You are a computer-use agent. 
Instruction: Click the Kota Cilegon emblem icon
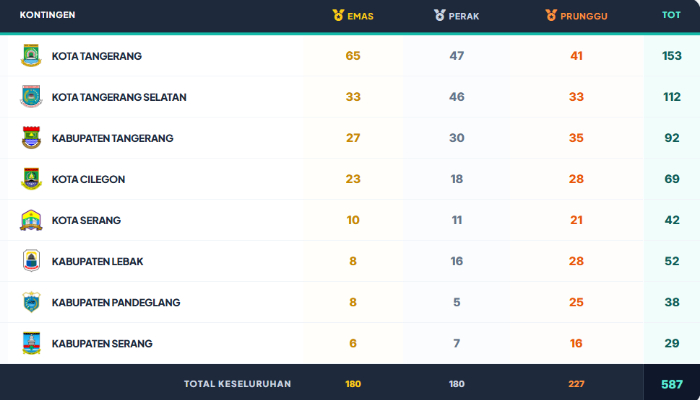[x=31, y=179]
